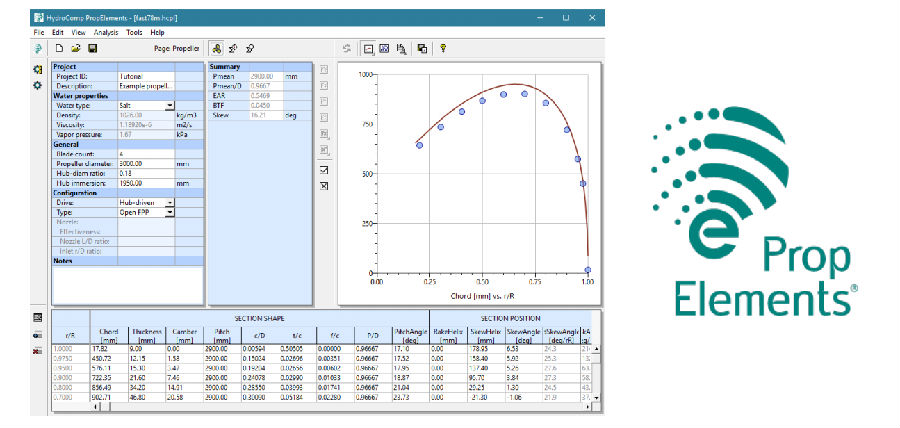Open the Edit menu

tap(57, 33)
